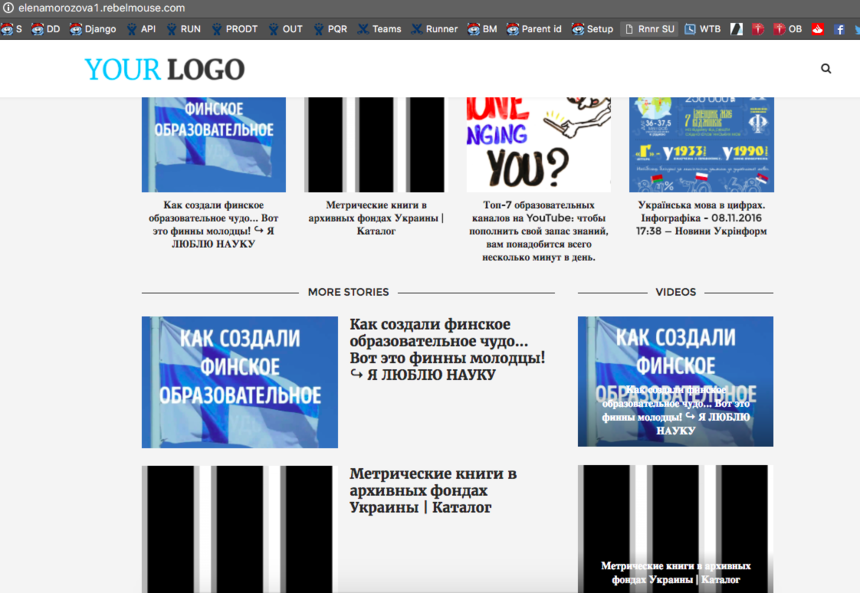Open the Parent id bookmark

click(533, 29)
